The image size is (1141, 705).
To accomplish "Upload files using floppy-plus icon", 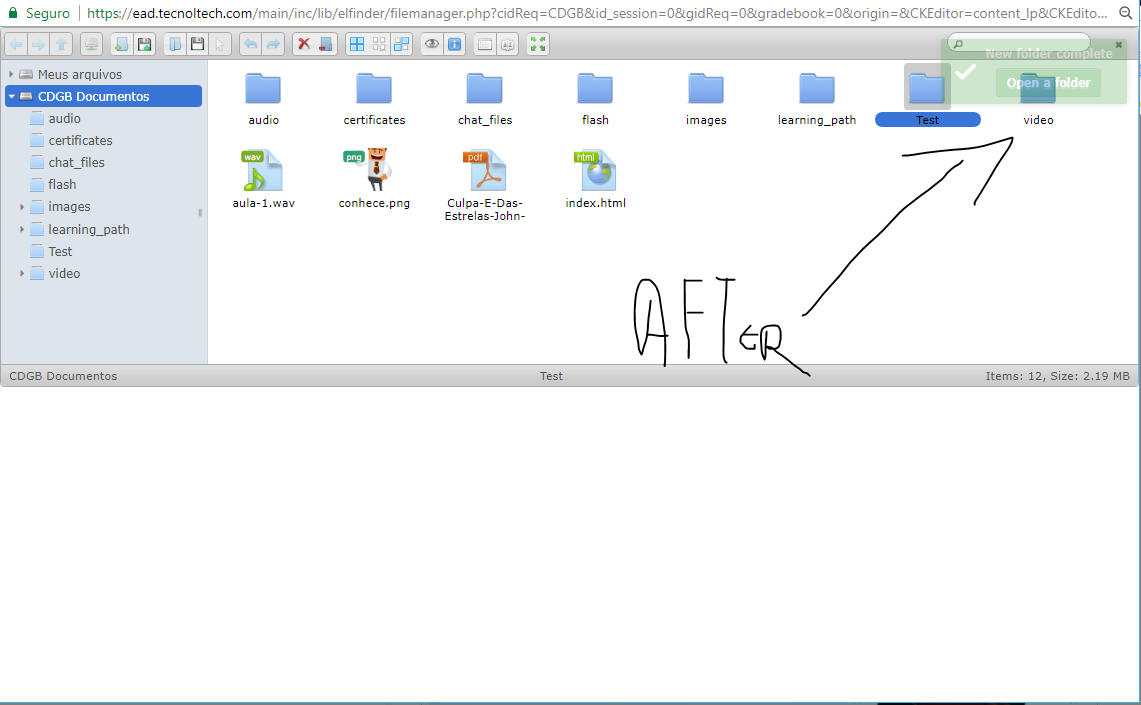I will (145, 44).
